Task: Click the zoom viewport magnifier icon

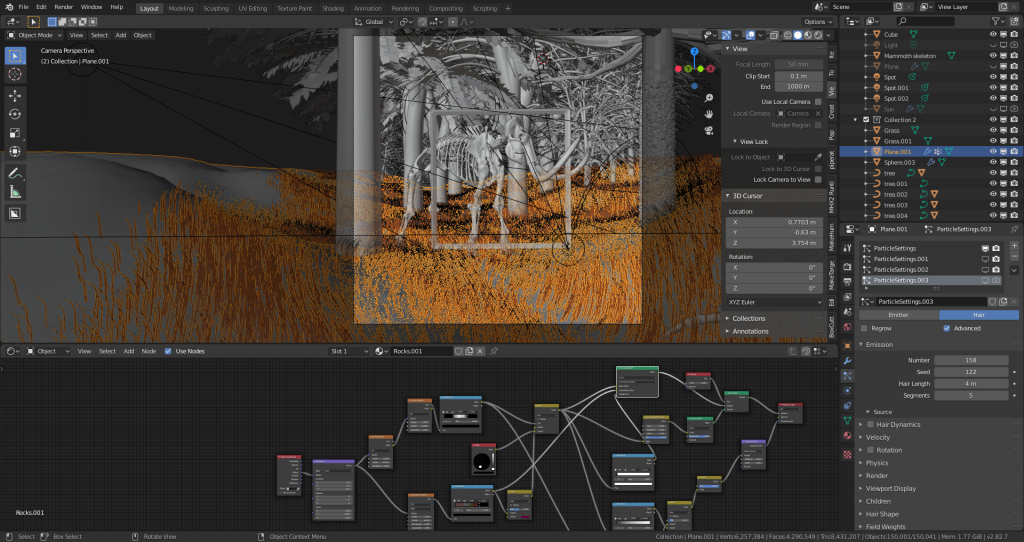Action: pos(709,98)
